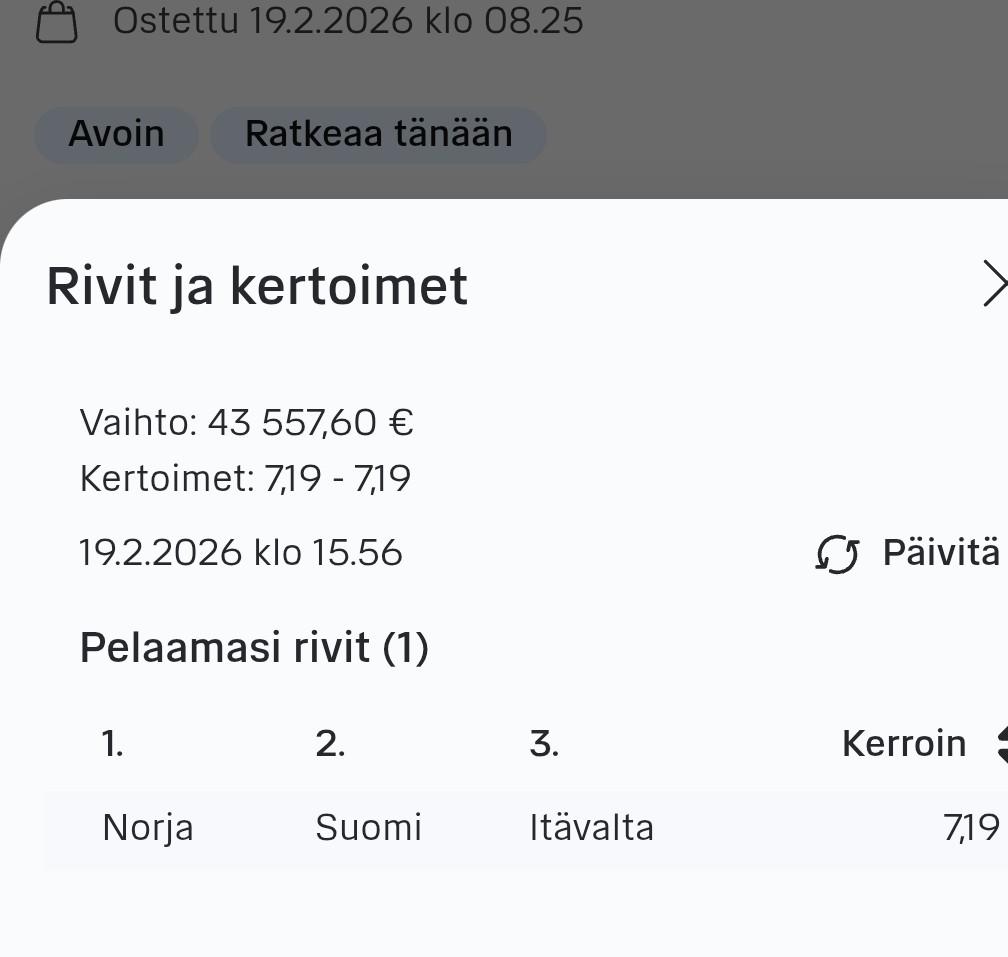This screenshot has height=957, width=1008.
Task: Select the Avoin status chip
Action: click(x=116, y=134)
